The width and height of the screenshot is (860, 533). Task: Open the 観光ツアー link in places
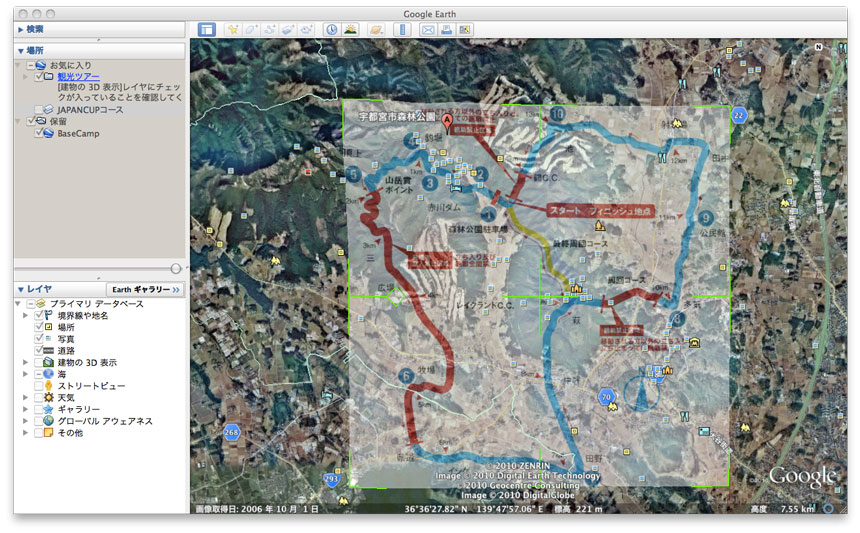[78, 77]
